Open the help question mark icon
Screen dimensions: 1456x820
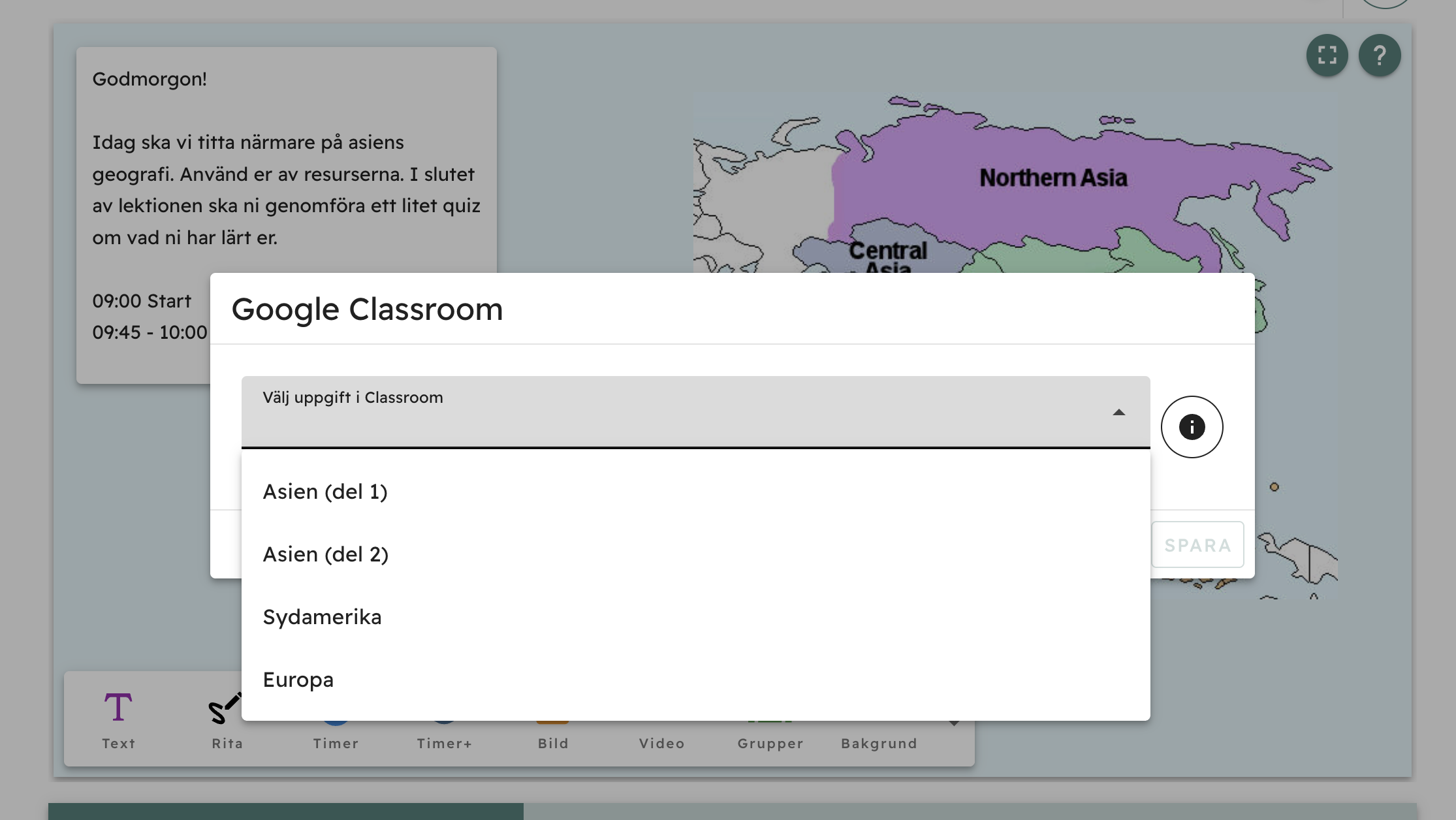click(1379, 55)
